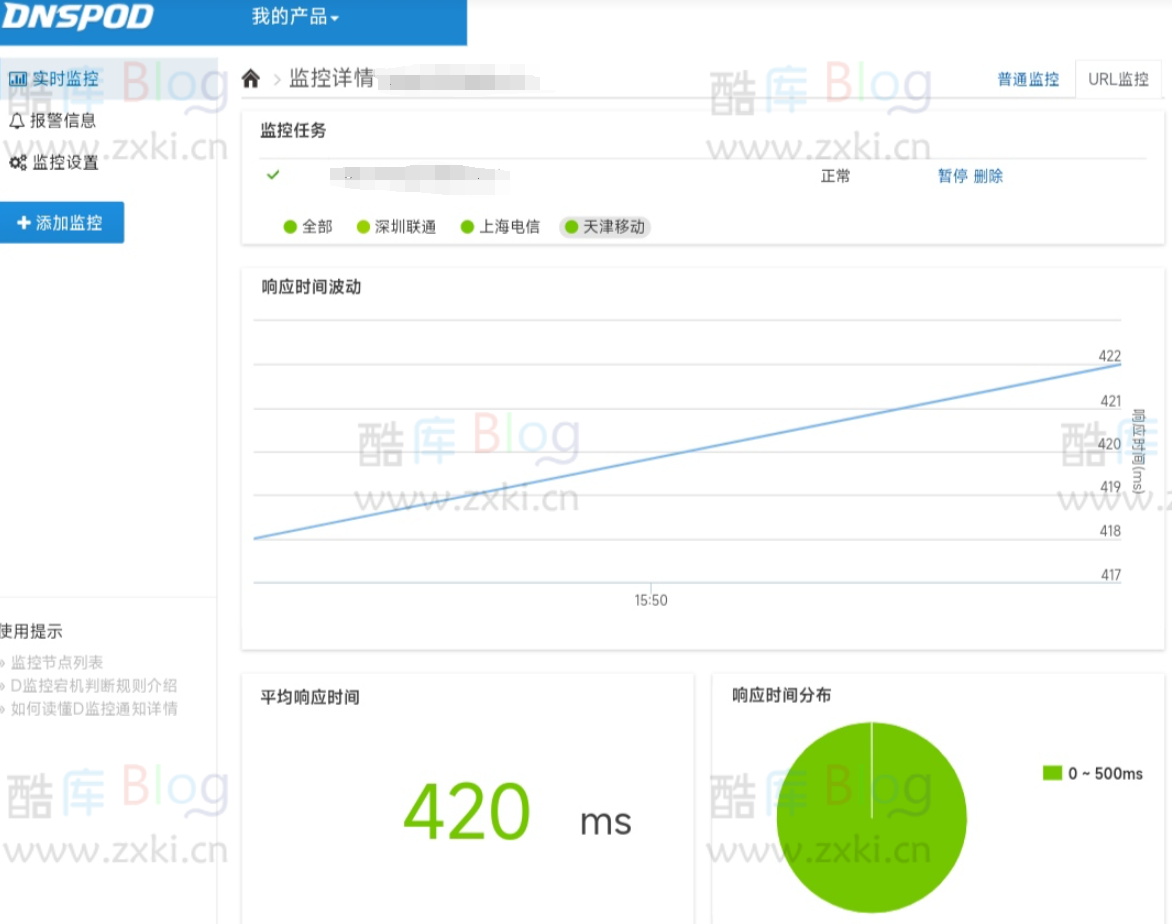Open 监控设置 via the gears icon
This screenshot has height=924, width=1172.
coord(16,160)
